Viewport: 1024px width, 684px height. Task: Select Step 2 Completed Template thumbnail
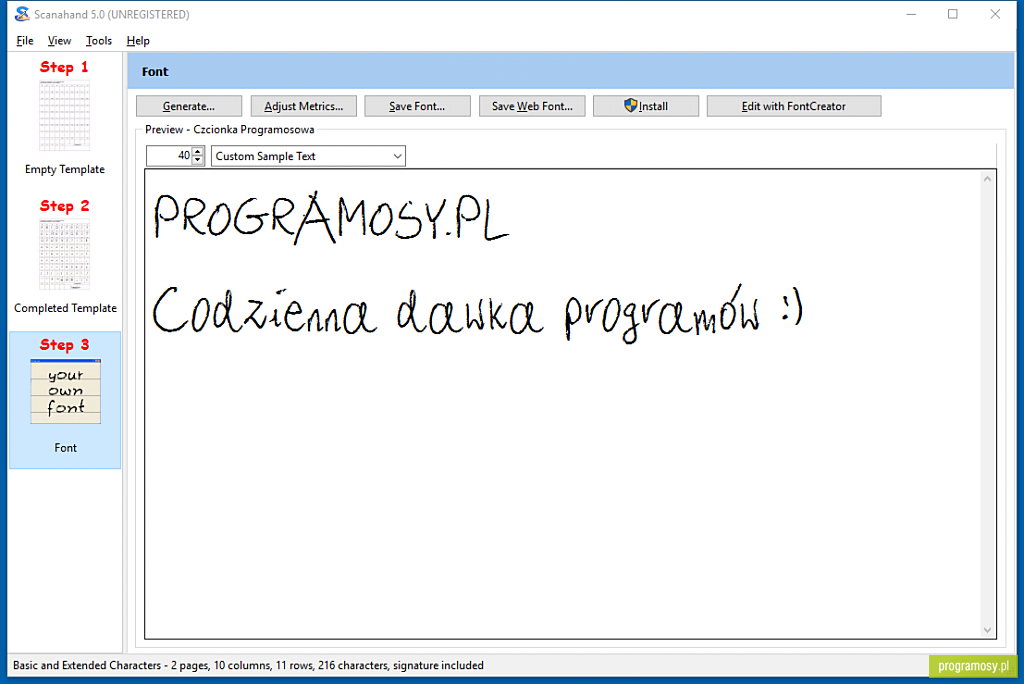coord(65,256)
